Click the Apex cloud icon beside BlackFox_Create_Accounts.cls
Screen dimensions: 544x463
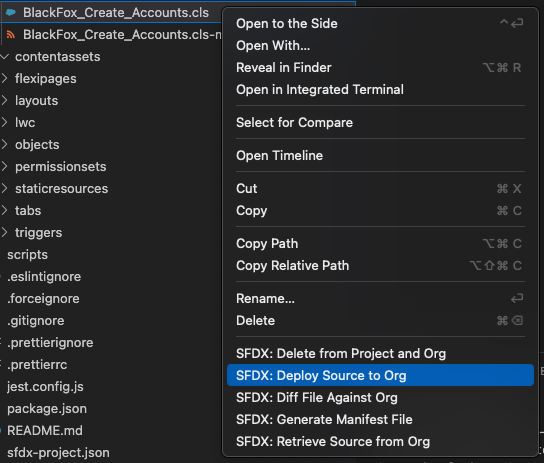tap(11, 12)
